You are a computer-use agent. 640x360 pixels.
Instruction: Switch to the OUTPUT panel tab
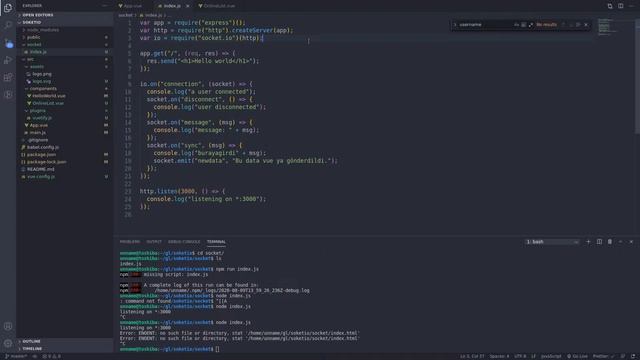[x=154, y=242]
